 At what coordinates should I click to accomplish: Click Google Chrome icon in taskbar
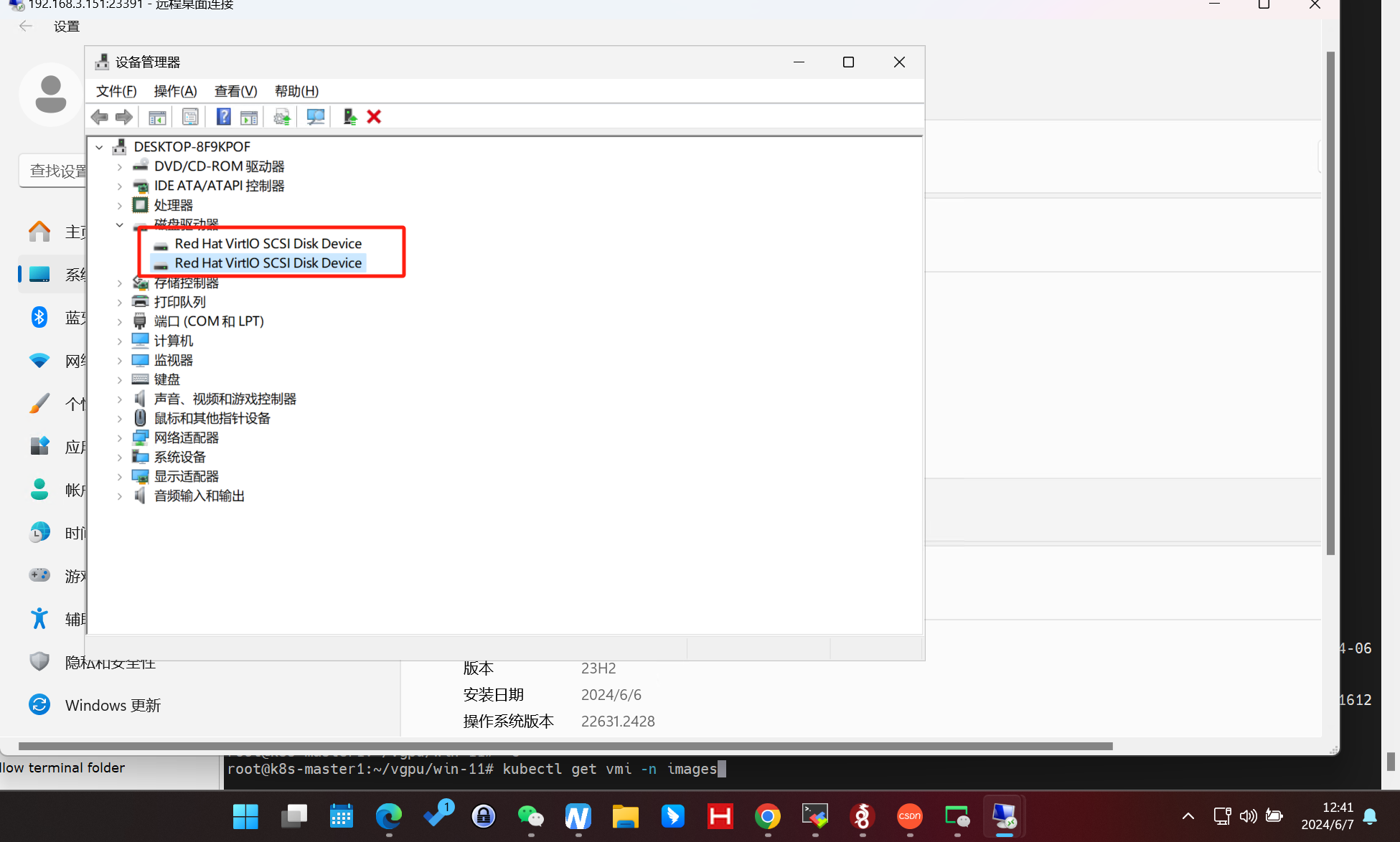[767, 816]
